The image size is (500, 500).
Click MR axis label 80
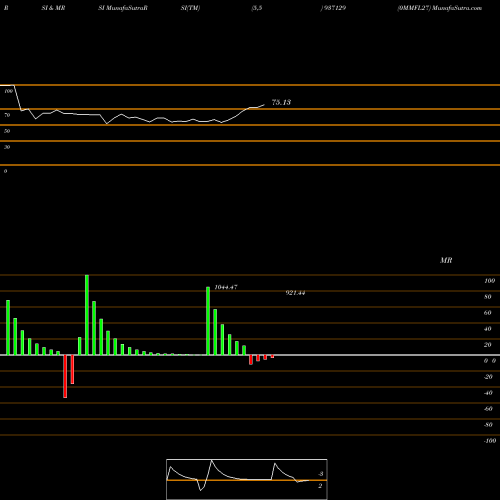pyautogui.click(x=488, y=297)
